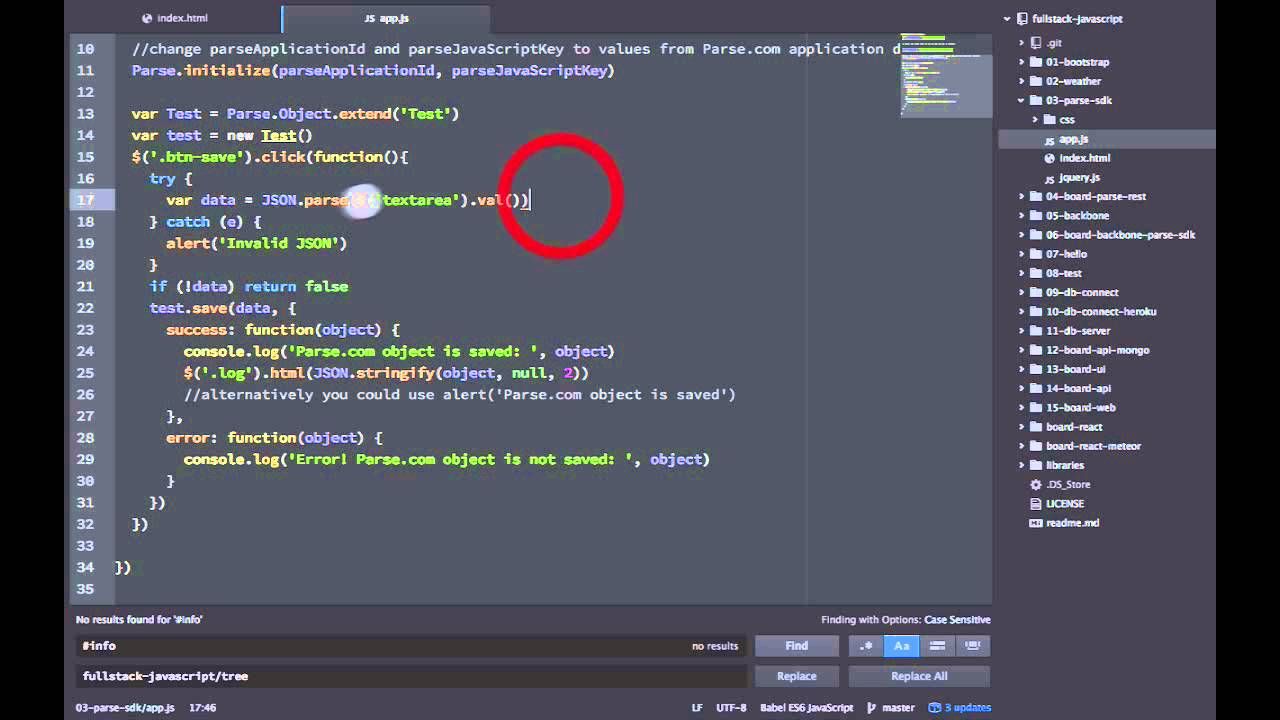1280x720 pixels.
Task: Click the JS icon beside jquery.js
Action: (x=1050, y=178)
